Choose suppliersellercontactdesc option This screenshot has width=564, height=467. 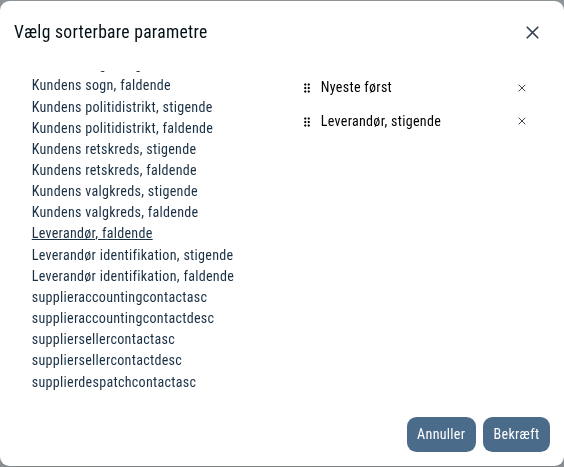point(107,360)
